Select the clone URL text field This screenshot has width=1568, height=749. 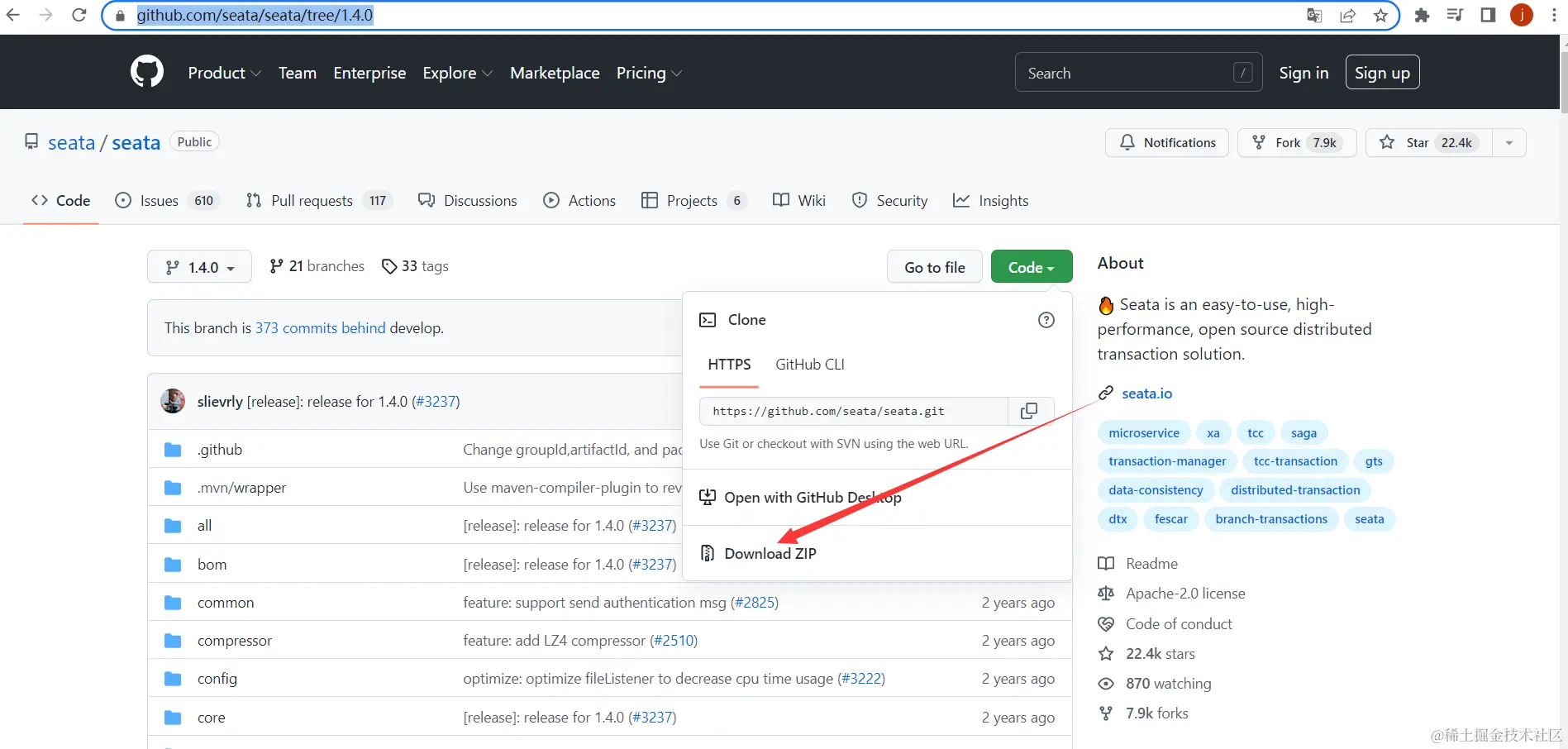point(854,411)
